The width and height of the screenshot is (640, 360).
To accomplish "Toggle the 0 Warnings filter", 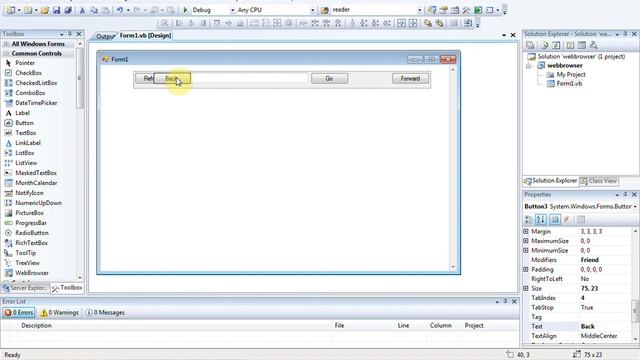I will (59, 313).
